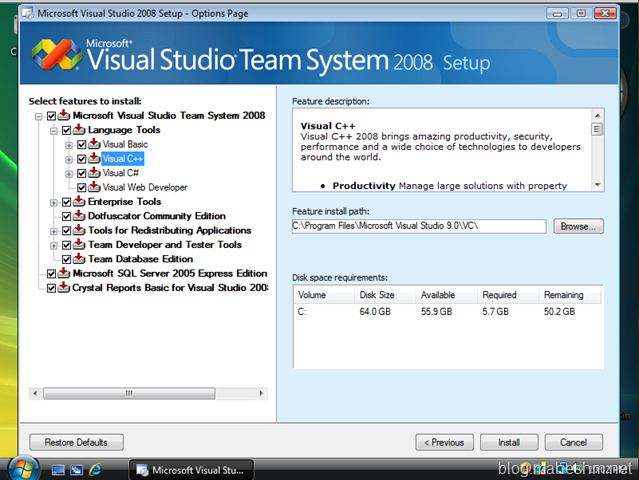Expand the Visual Basic node
This screenshot has height=480, width=639.
(x=69, y=145)
